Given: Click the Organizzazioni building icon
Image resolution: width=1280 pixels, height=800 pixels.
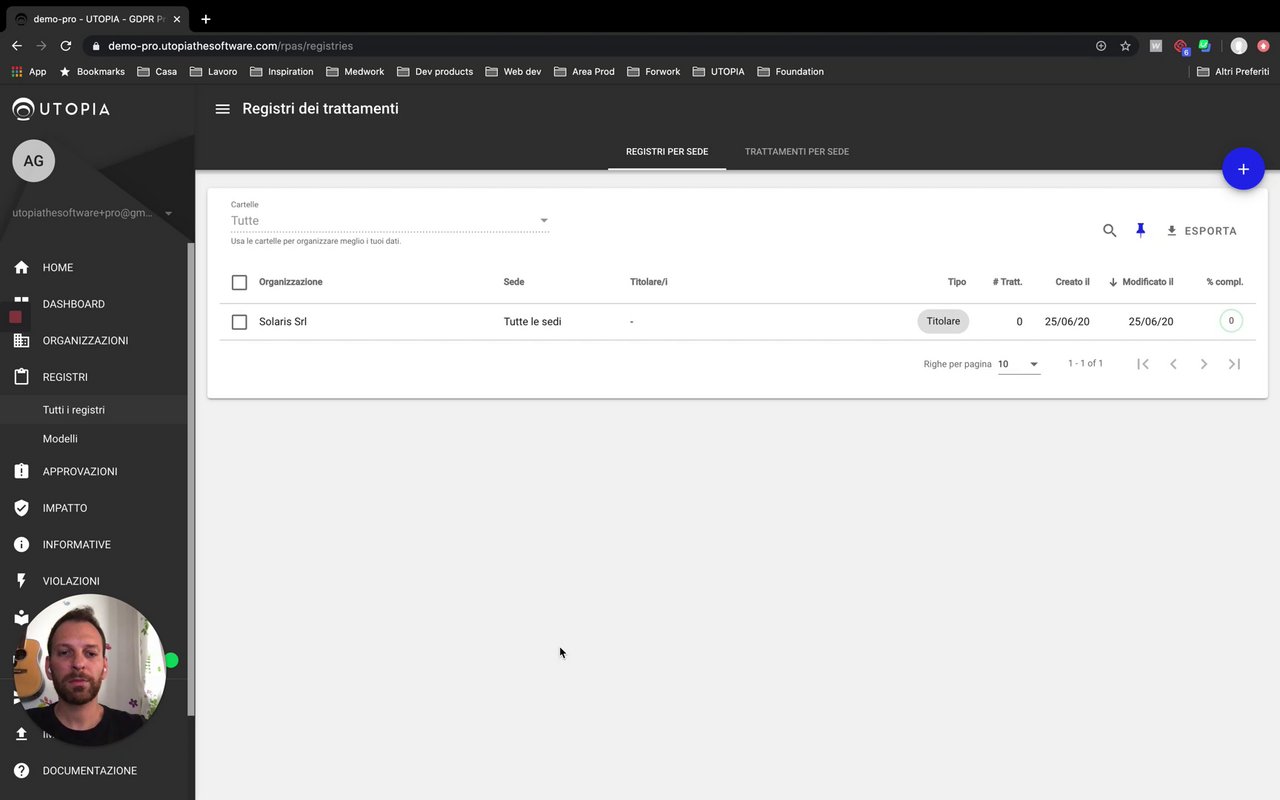Looking at the screenshot, I should pyautogui.click(x=21, y=341).
